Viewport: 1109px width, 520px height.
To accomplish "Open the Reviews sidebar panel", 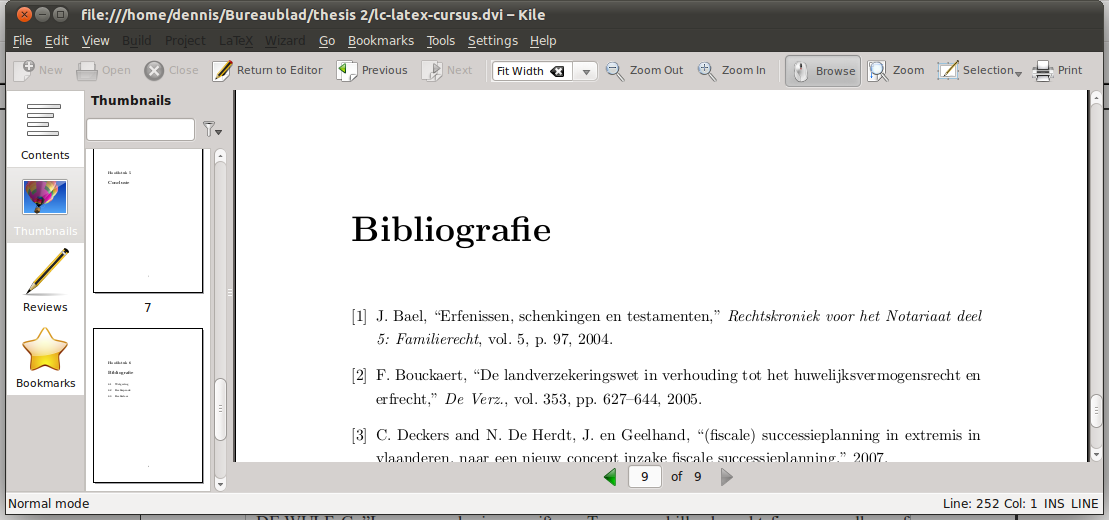I will pos(45,281).
